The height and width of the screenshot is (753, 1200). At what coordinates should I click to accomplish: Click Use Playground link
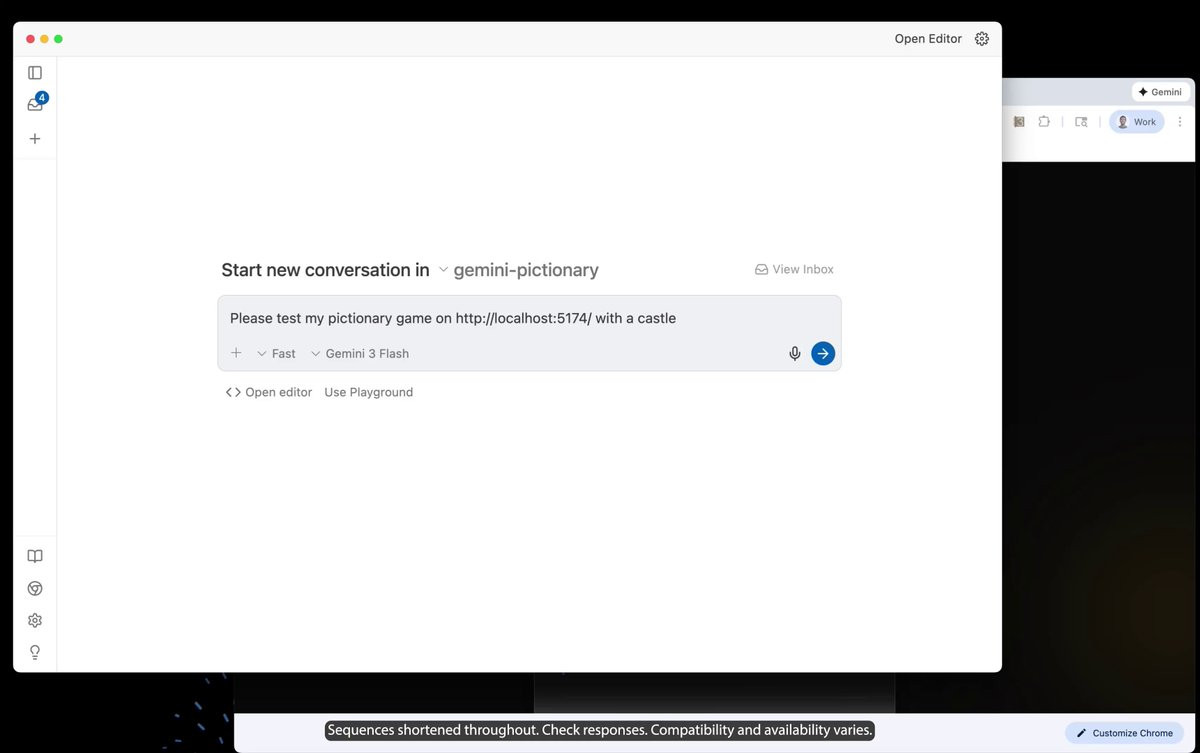tap(368, 392)
